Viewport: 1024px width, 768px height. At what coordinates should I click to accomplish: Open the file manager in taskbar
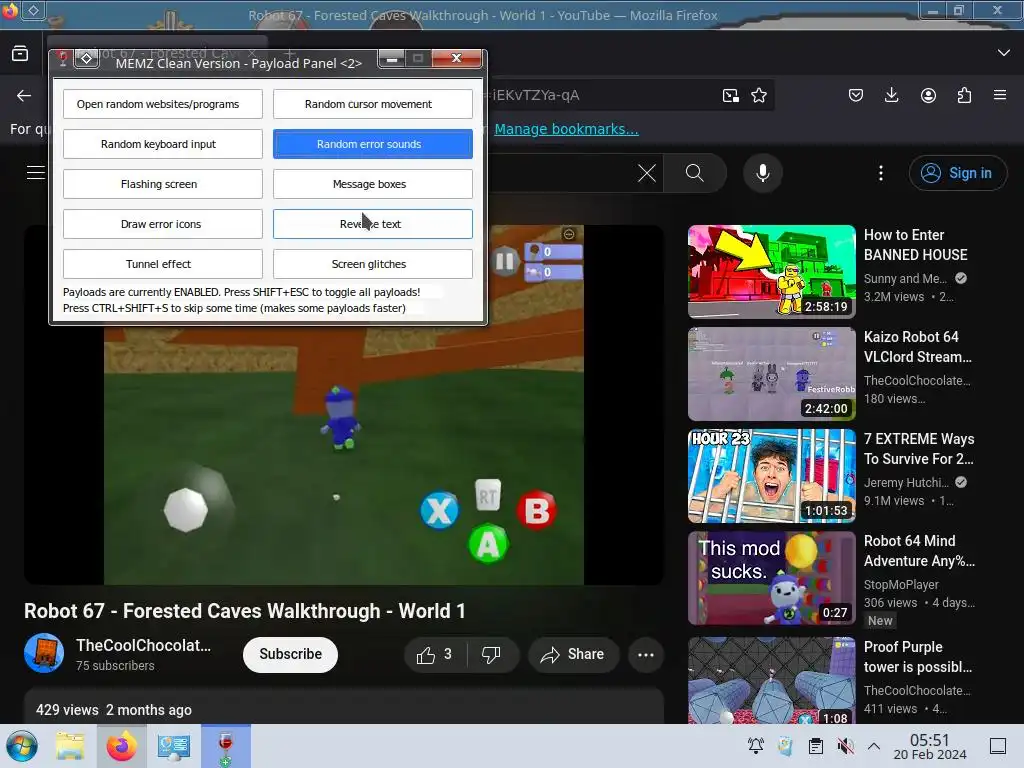(x=70, y=746)
